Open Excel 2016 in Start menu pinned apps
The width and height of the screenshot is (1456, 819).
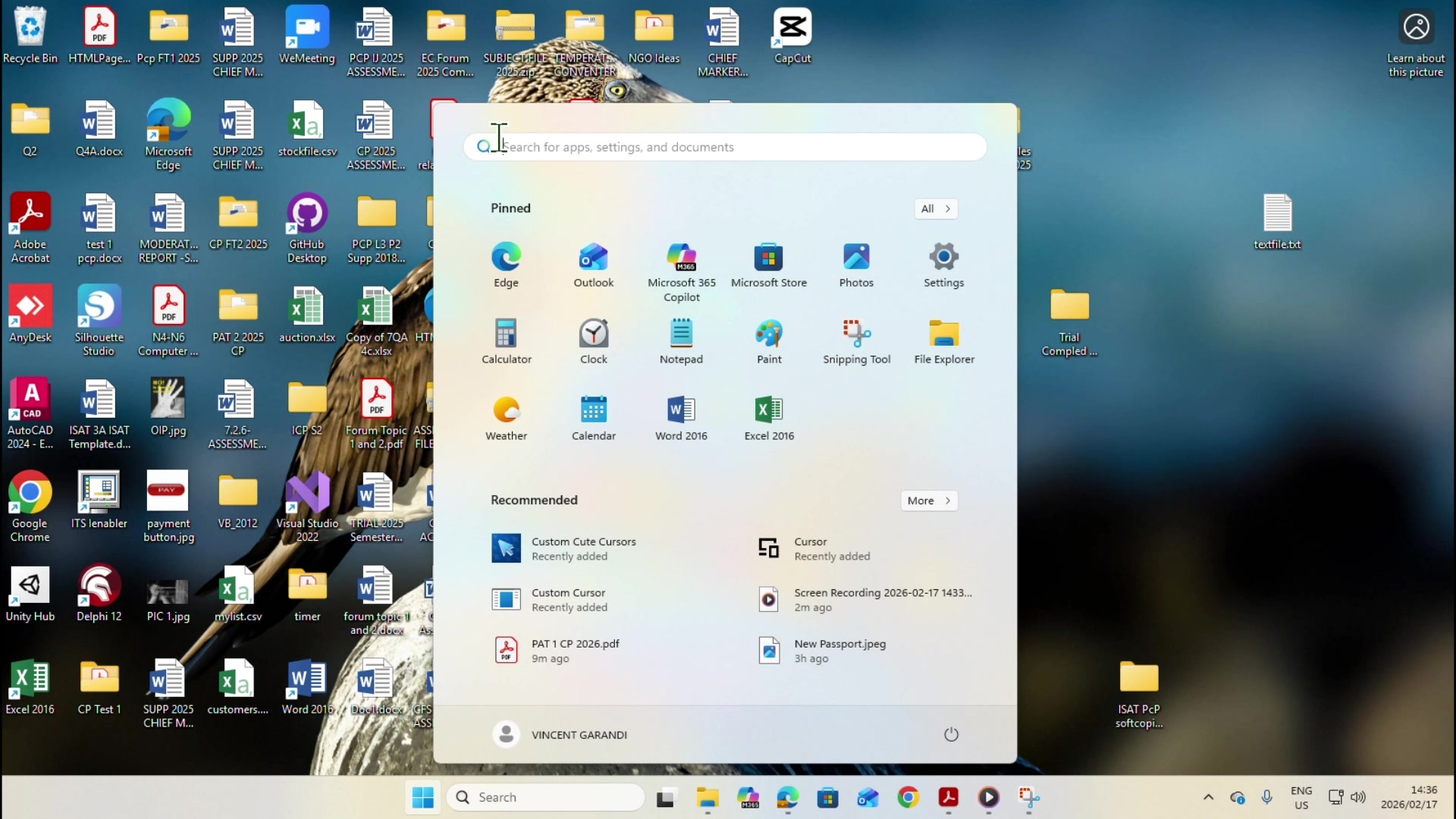[768, 419]
